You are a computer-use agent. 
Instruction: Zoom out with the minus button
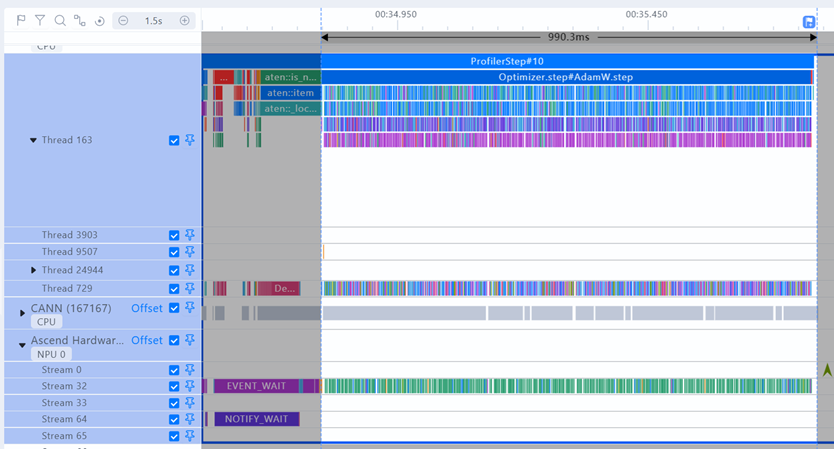pyautogui.click(x=123, y=21)
